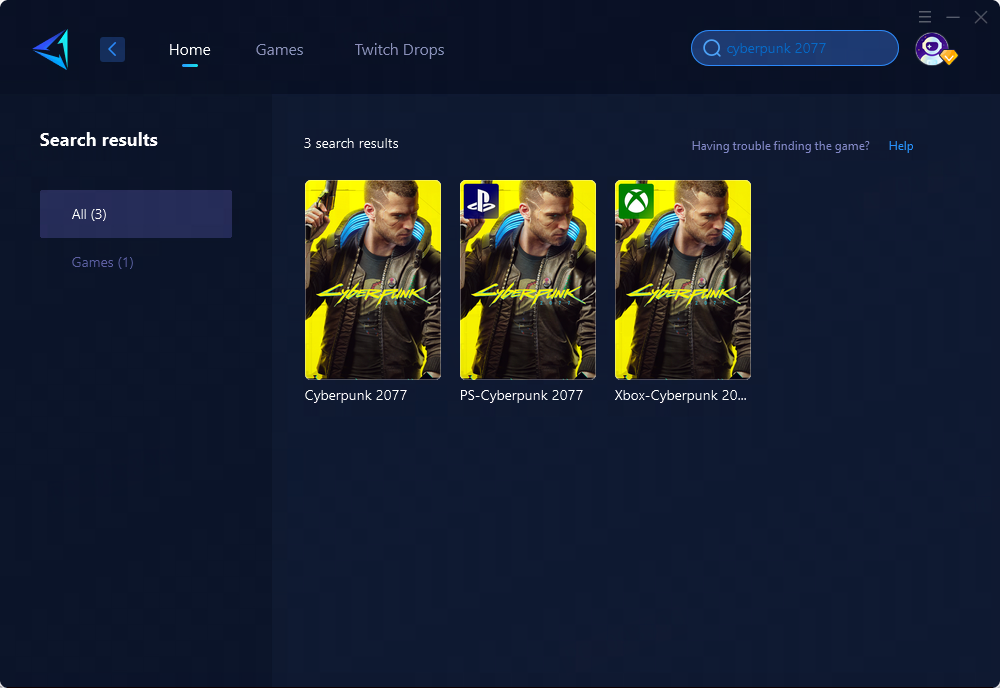Open the hamburger menu icon
This screenshot has width=1000, height=688.
click(925, 17)
